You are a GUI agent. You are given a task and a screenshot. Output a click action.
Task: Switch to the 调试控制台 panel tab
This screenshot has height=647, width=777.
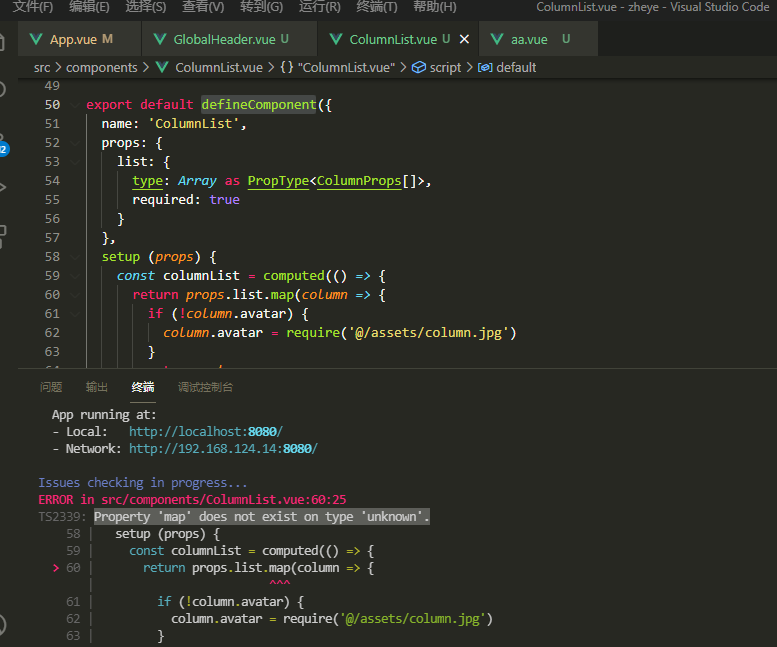(x=205, y=387)
